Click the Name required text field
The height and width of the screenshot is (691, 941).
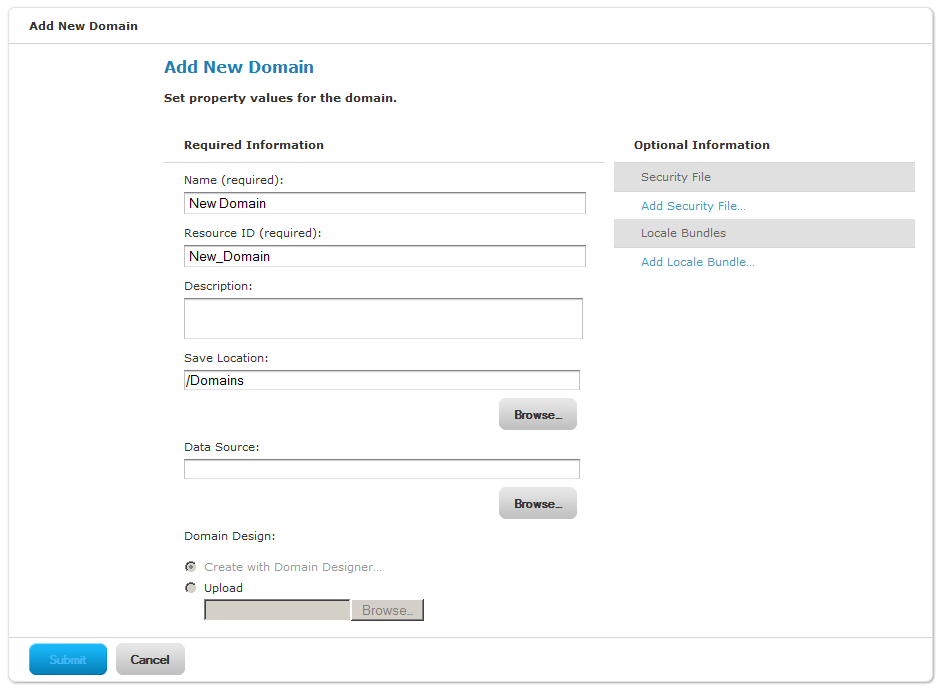click(385, 204)
